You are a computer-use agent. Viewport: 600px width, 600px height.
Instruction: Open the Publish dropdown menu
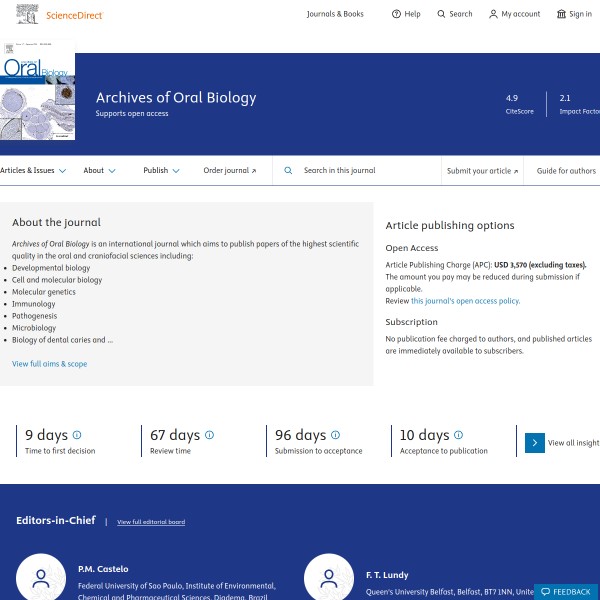coord(161,171)
